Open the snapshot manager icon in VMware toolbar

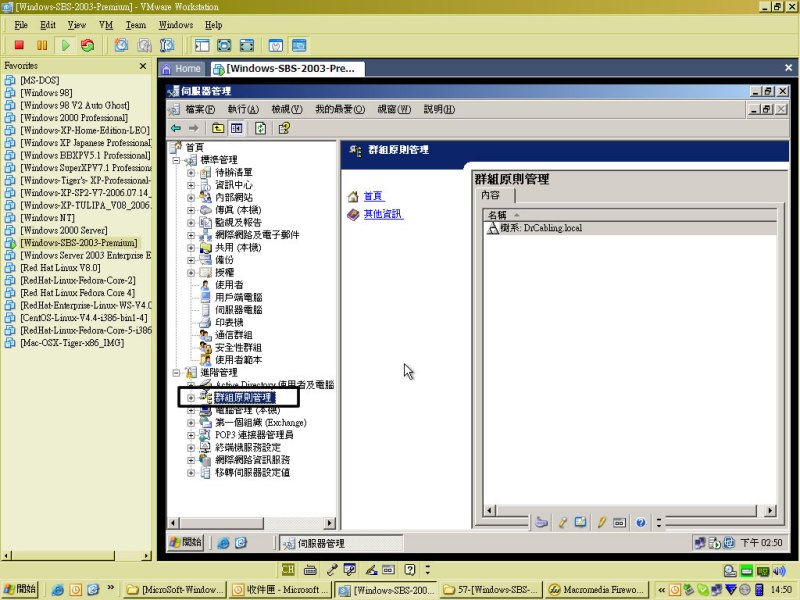tap(167, 45)
